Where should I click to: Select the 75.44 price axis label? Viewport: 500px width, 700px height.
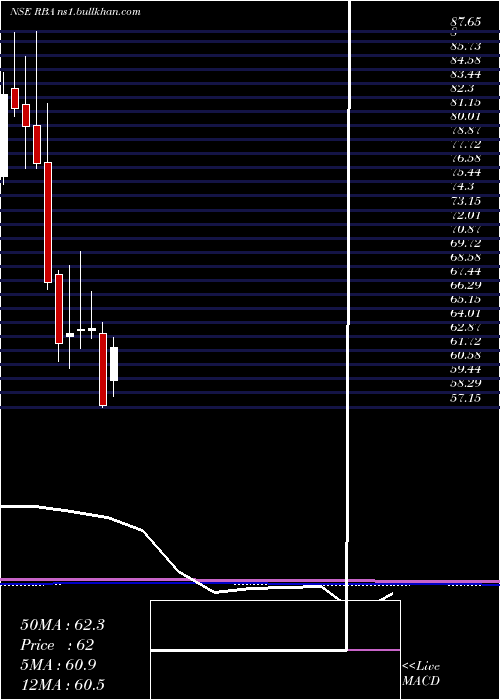coord(466,172)
